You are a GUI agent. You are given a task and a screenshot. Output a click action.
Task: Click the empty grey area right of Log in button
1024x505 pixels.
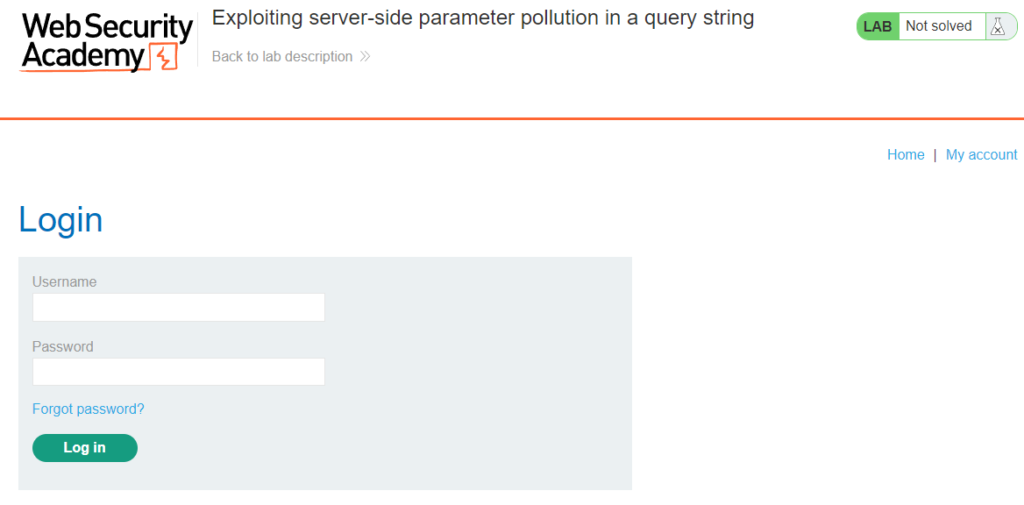click(384, 448)
